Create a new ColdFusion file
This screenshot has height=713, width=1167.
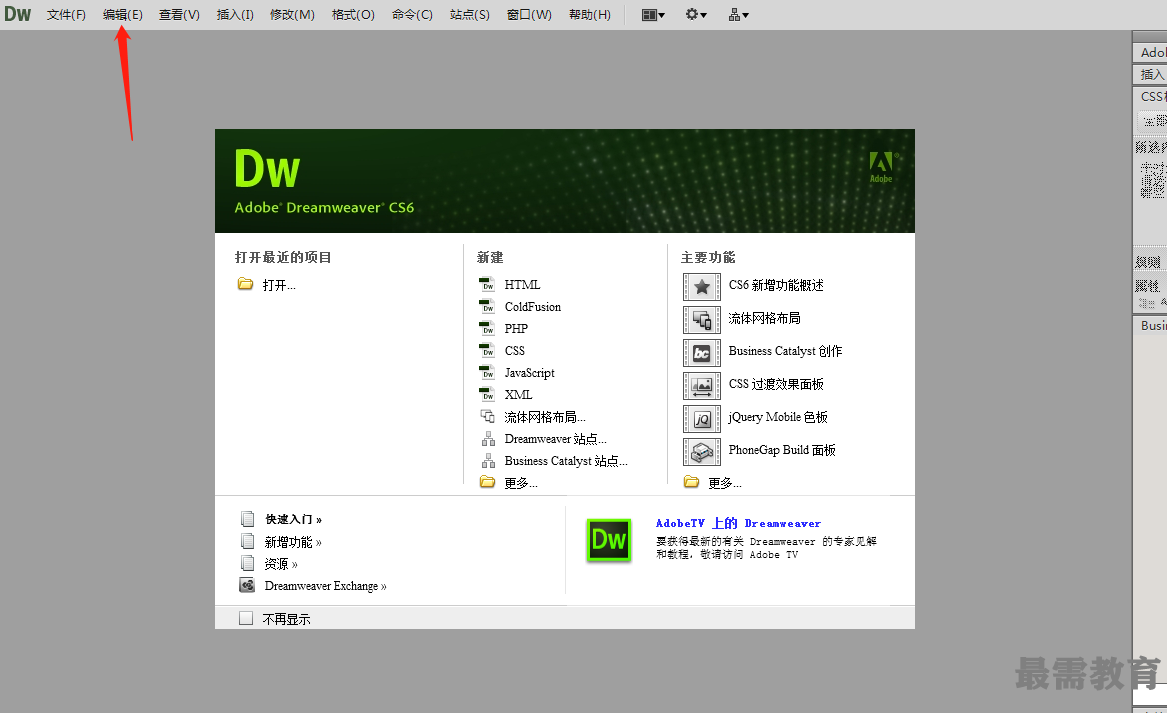coord(533,307)
